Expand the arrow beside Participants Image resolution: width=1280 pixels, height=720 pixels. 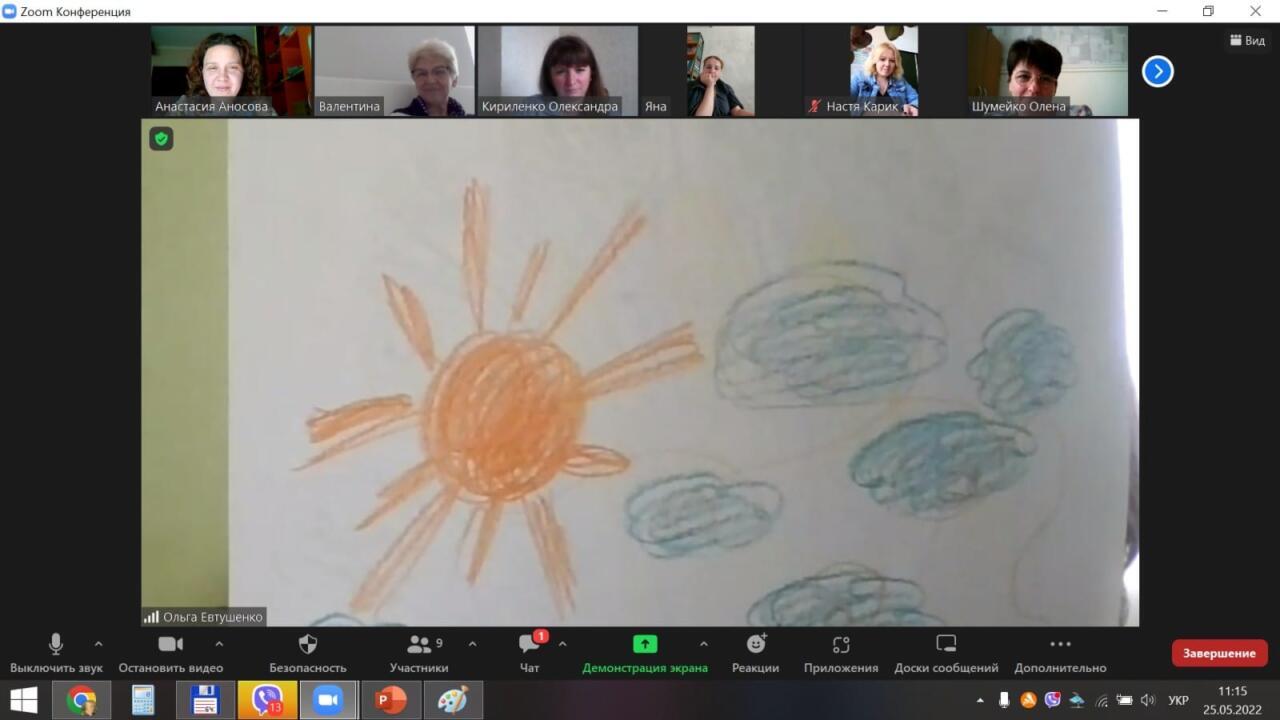[x=472, y=644]
